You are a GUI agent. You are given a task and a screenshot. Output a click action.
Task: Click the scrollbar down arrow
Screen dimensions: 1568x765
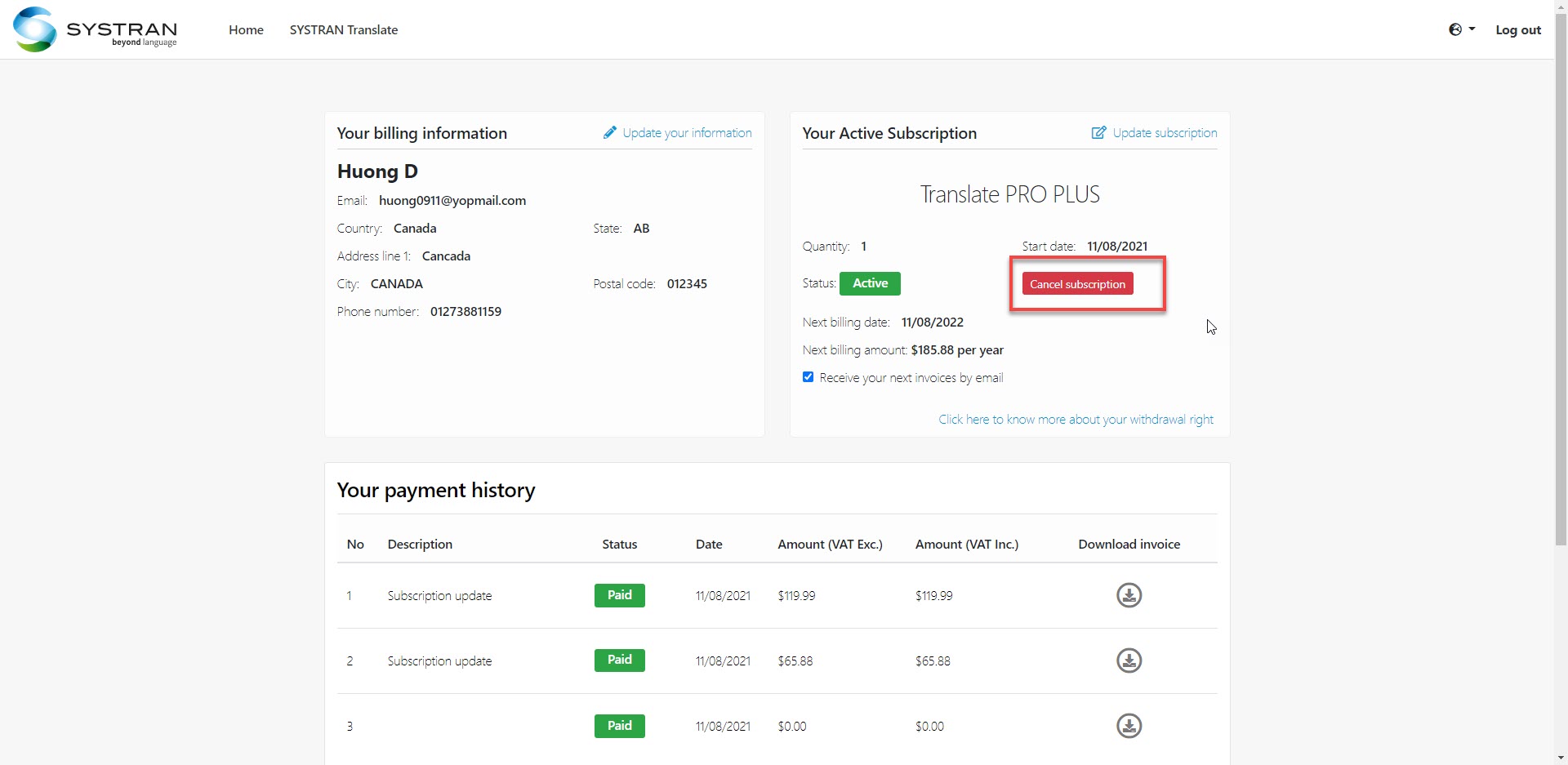pyautogui.click(x=1561, y=758)
